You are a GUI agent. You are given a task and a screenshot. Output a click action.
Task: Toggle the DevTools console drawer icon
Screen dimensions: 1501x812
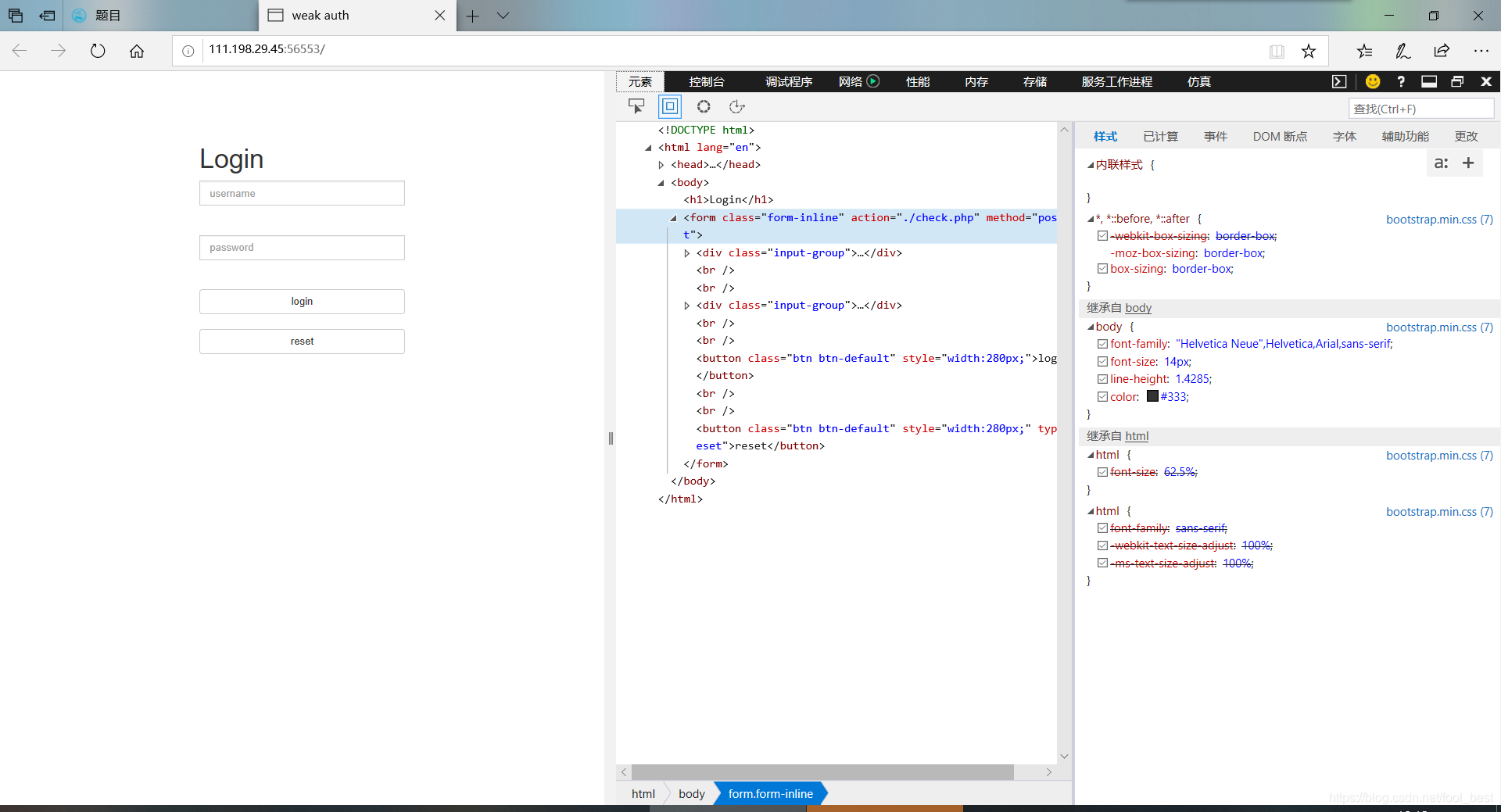tap(1339, 81)
